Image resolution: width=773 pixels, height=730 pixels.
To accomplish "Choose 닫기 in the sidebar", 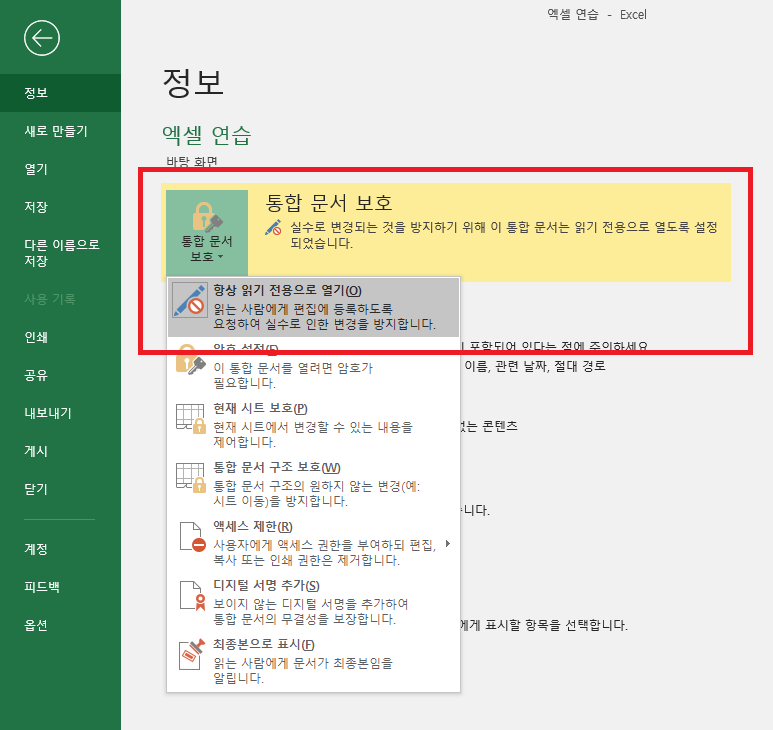I will point(60,489).
